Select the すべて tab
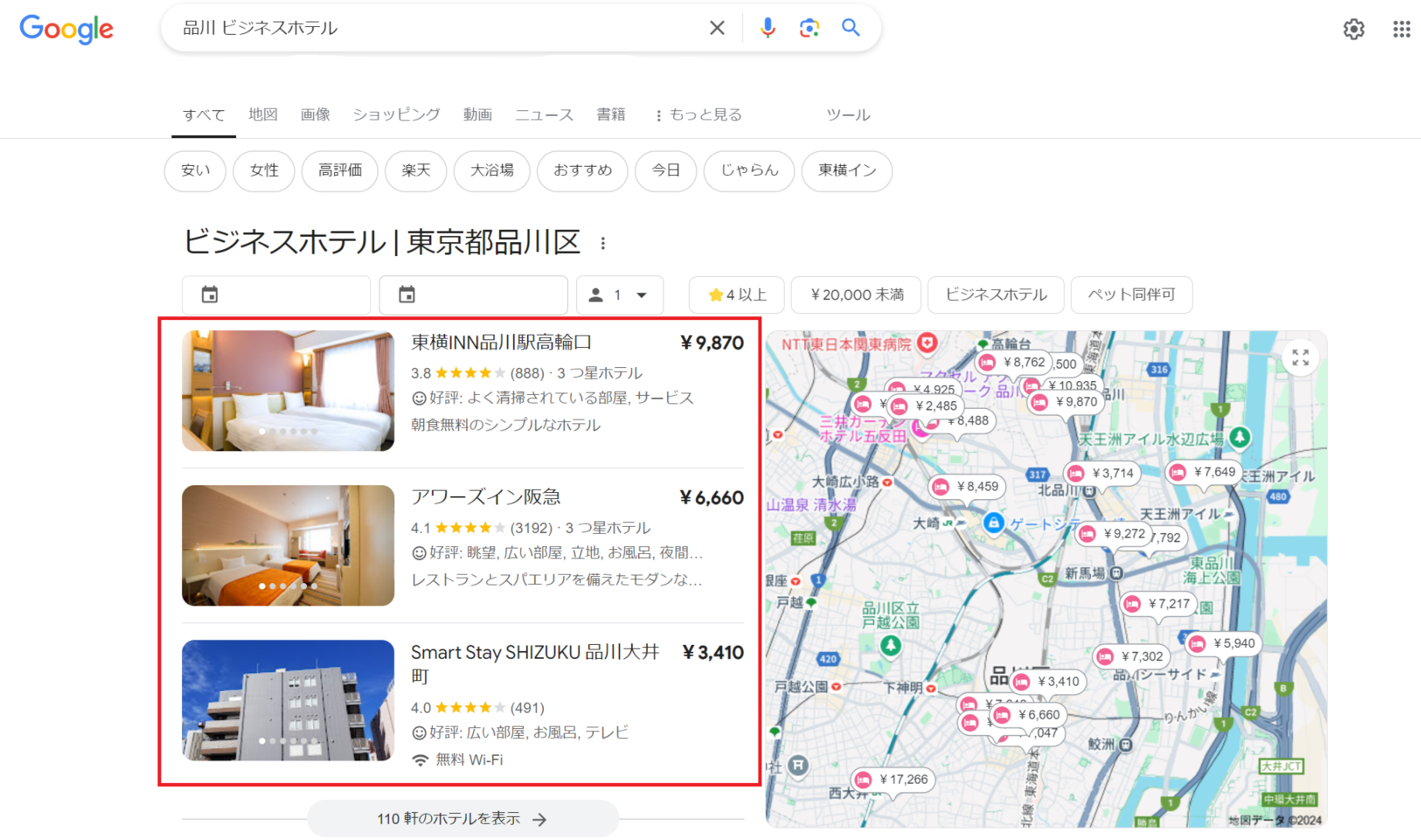 click(204, 115)
